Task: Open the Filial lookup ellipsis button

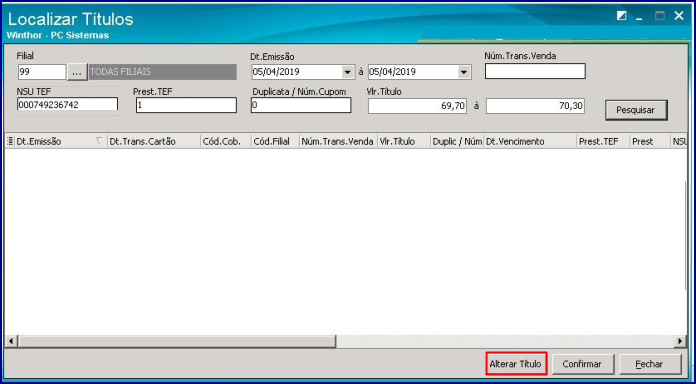Action: coord(77,72)
